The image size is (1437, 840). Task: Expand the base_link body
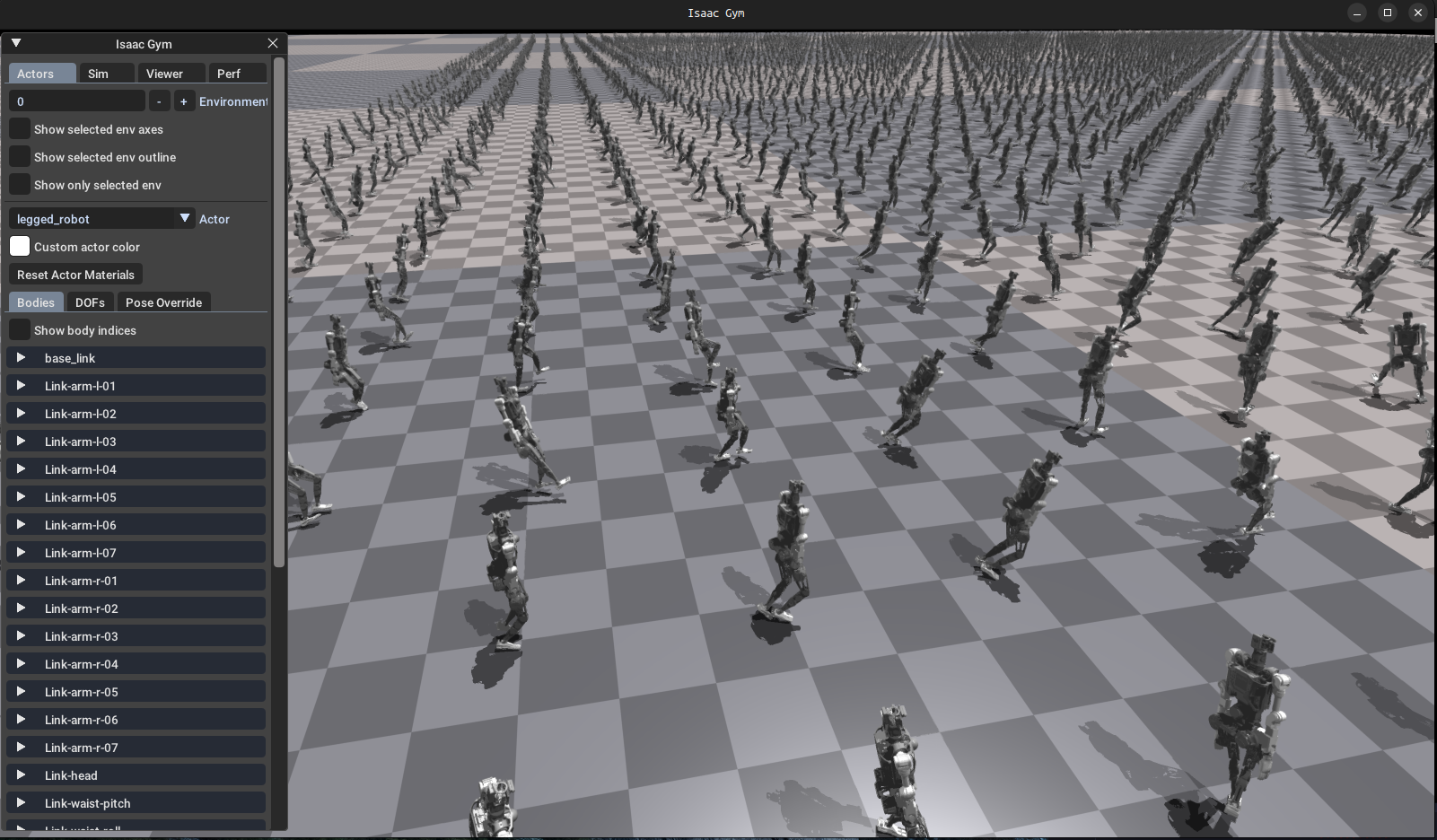[x=136, y=358]
